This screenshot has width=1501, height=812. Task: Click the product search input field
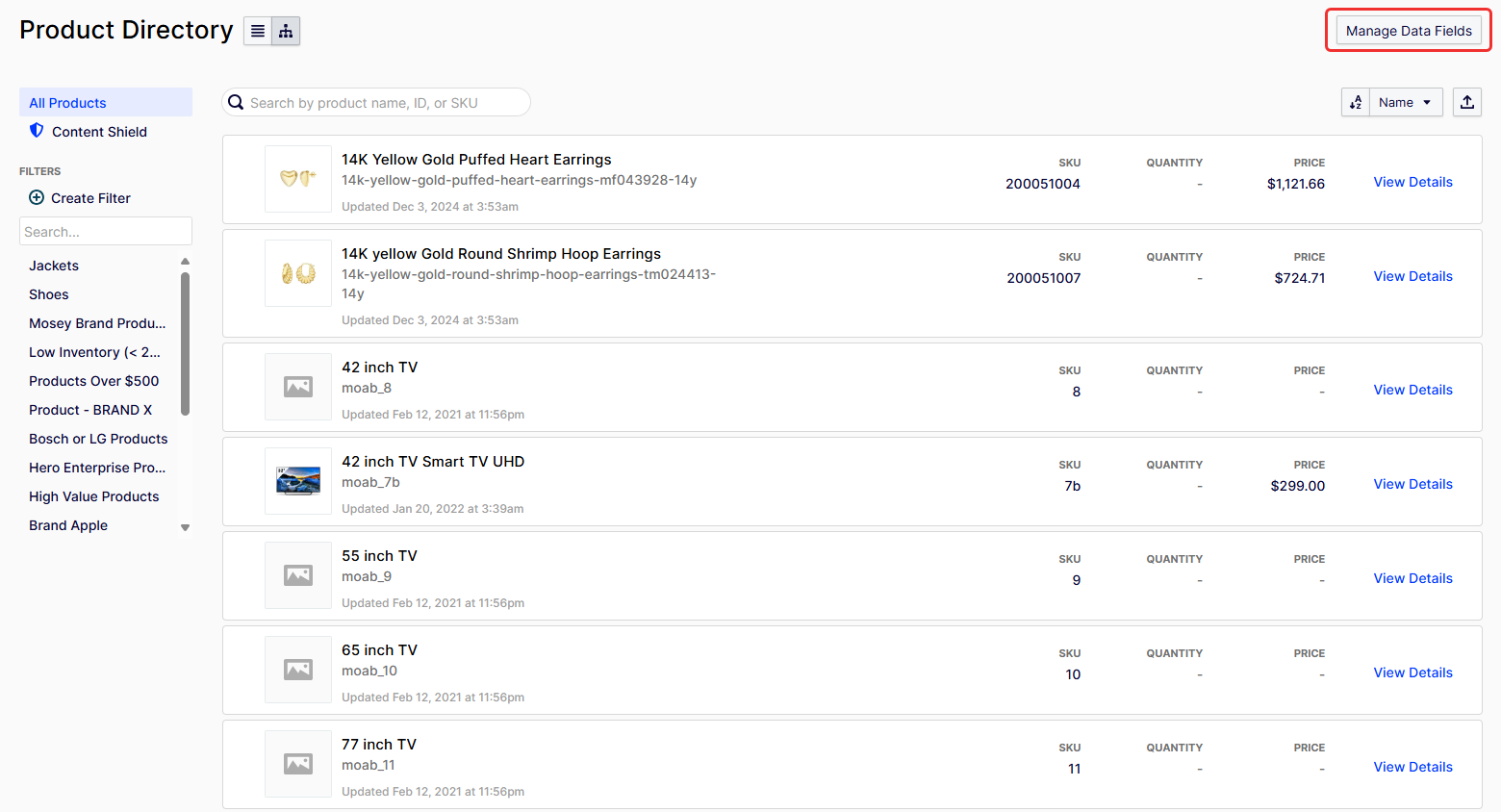pos(376,102)
